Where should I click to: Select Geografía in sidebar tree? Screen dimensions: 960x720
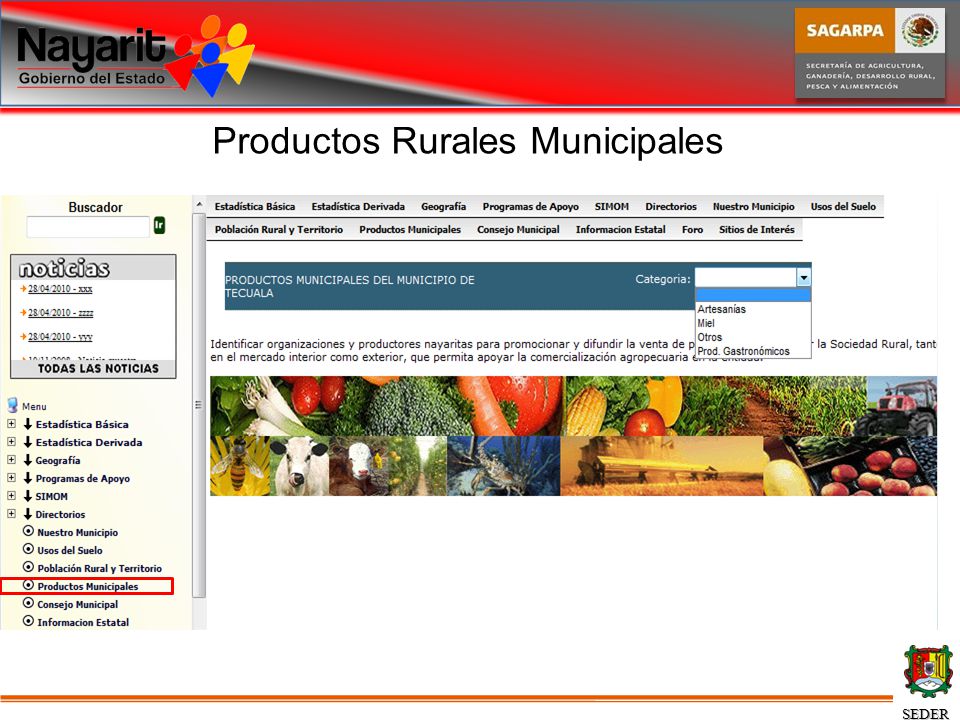[x=58, y=460]
